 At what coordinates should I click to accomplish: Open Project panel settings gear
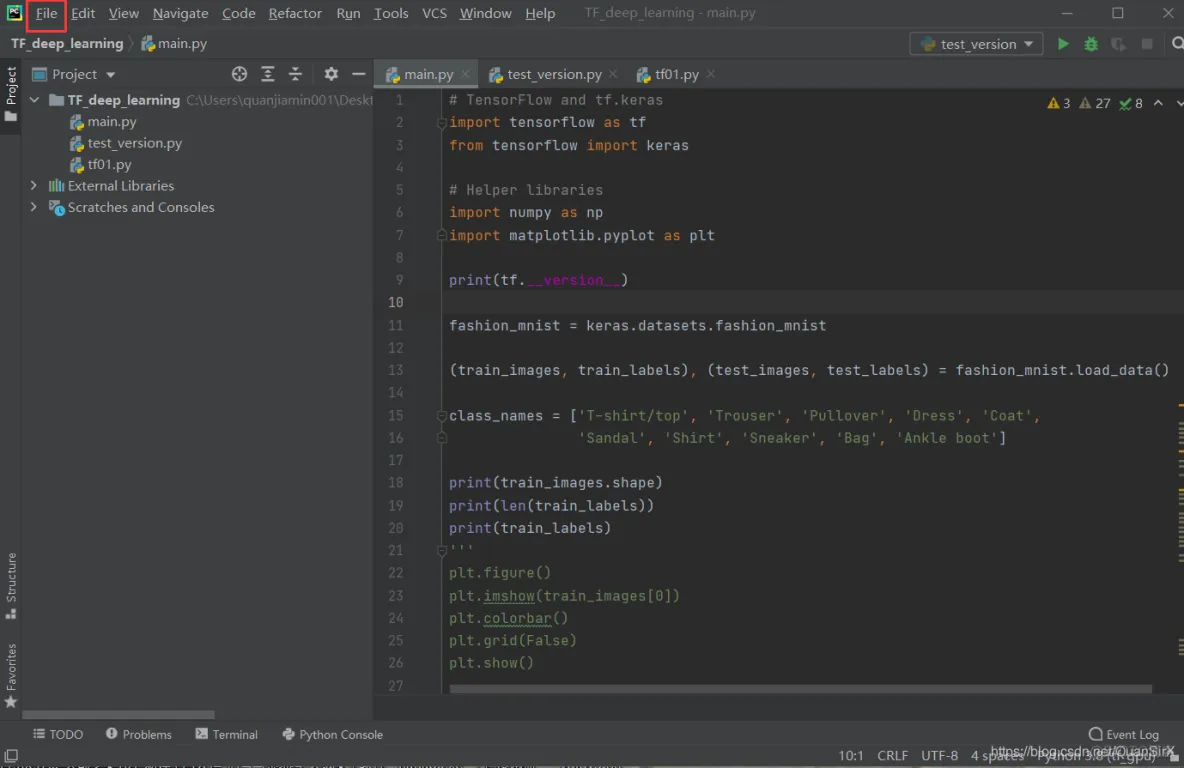click(x=331, y=74)
